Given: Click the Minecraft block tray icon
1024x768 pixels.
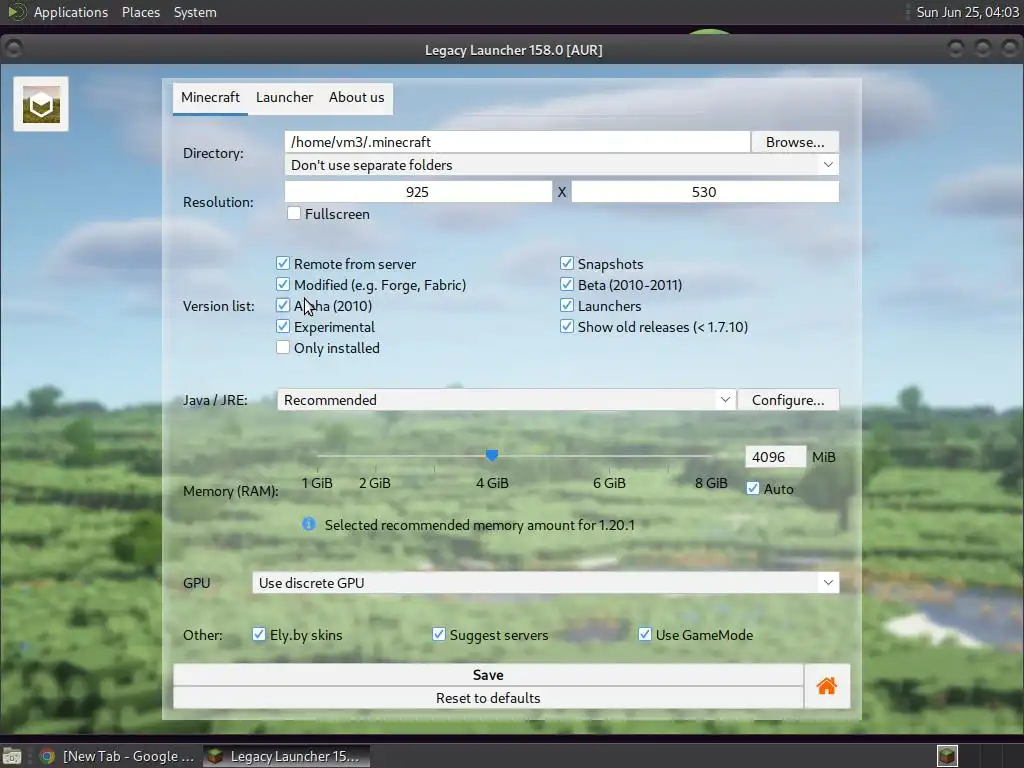Looking at the screenshot, I should pos(947,756).
